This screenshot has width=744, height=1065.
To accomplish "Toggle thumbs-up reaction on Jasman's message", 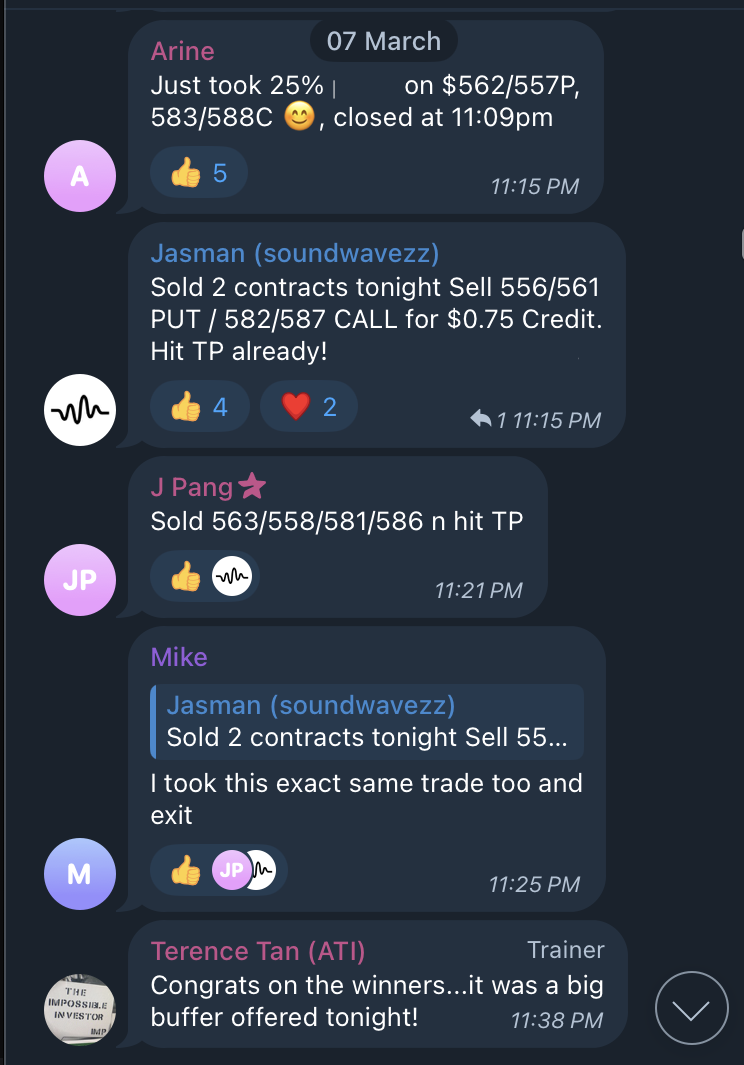I will (199, 408).
